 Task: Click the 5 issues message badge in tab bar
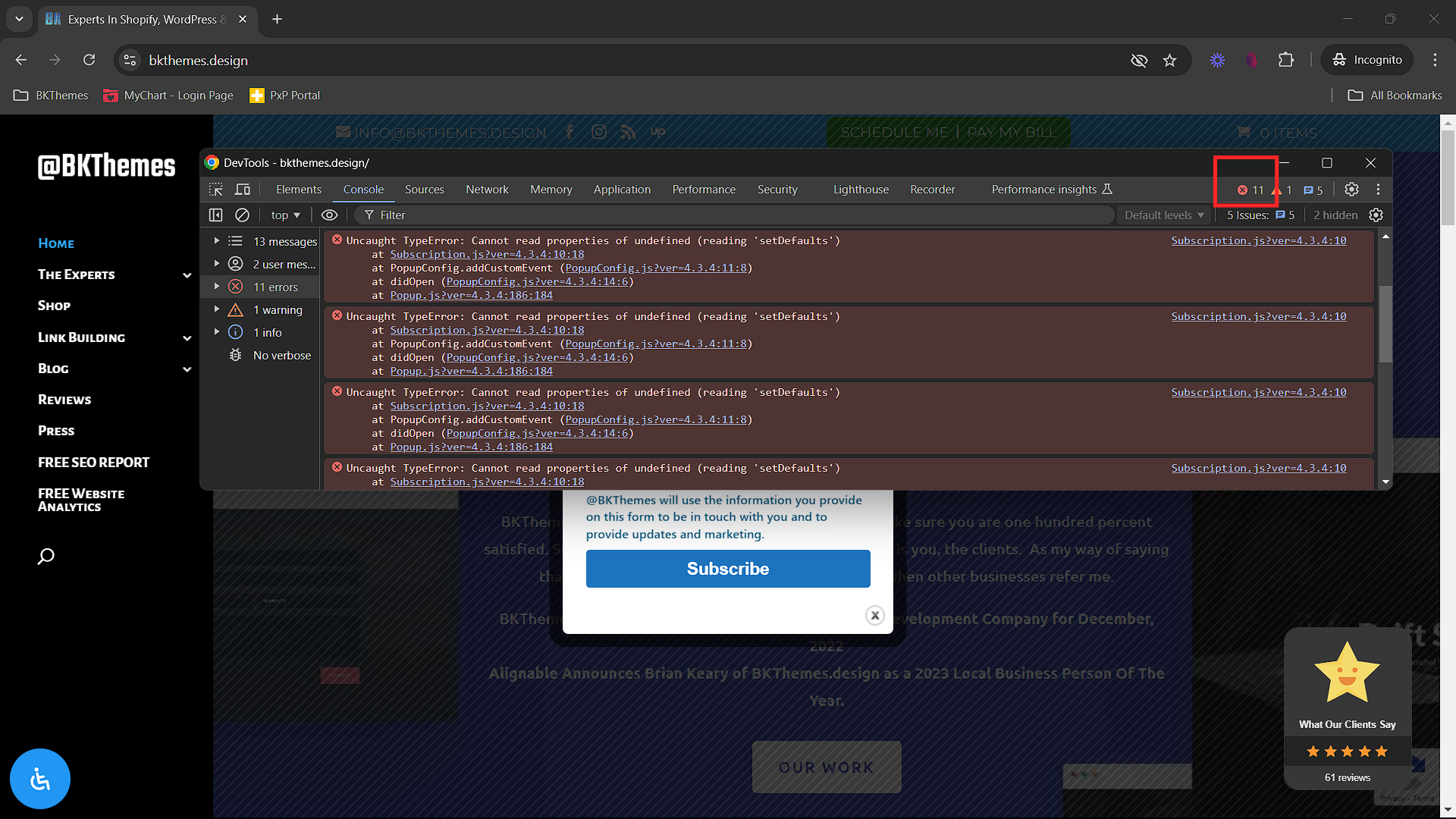tap(1313, 190)
